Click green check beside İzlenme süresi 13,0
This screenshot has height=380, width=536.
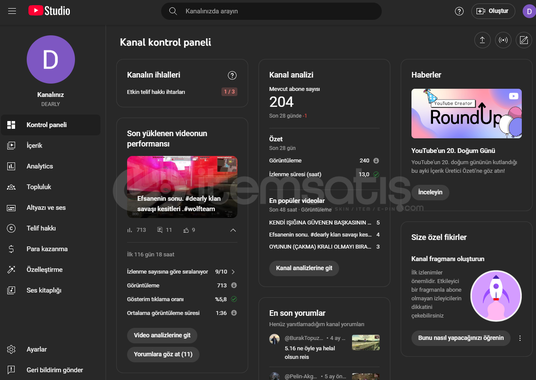pyautogui.click(x=376, y=174)
